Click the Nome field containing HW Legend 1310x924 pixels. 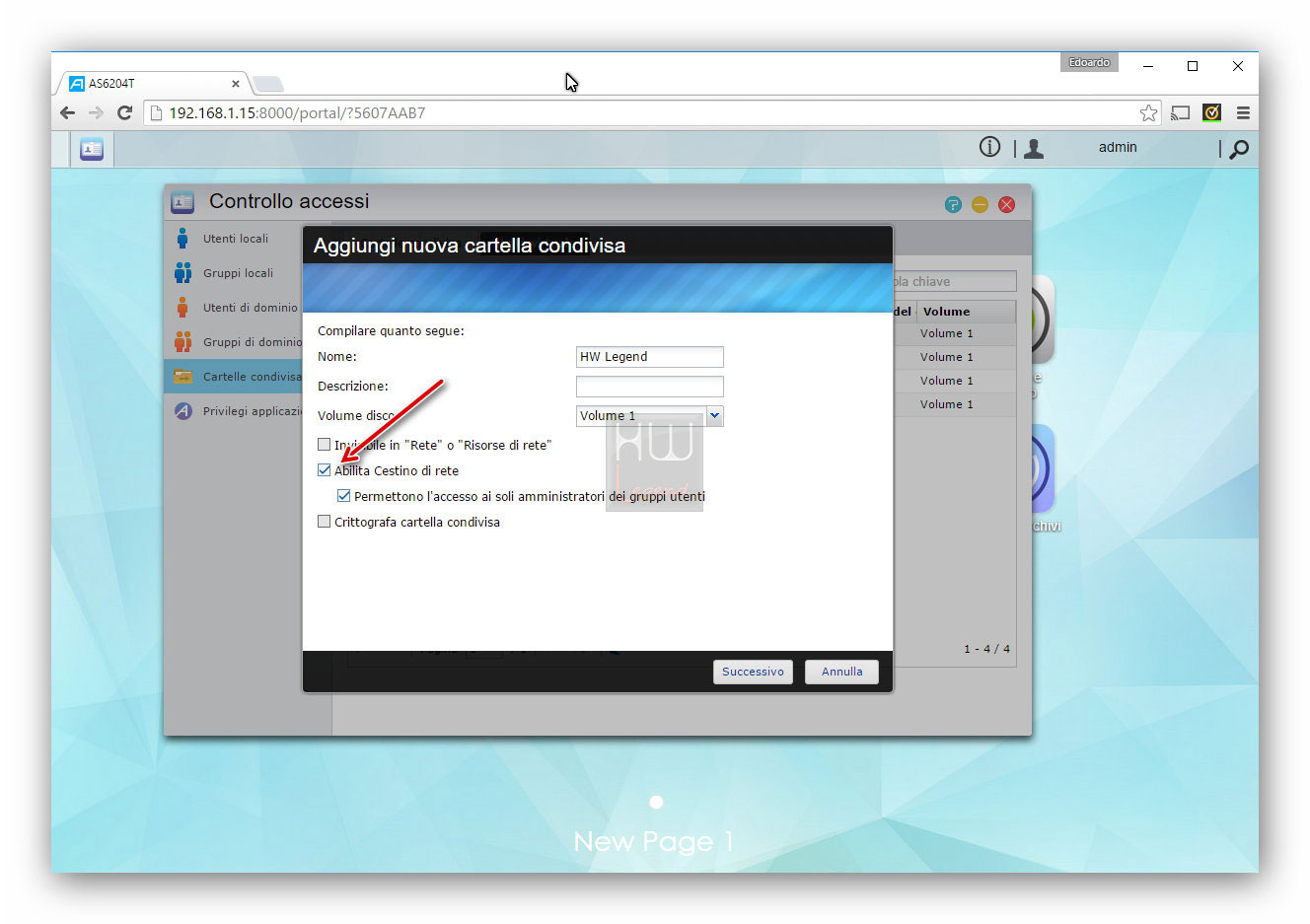[649, 357]
